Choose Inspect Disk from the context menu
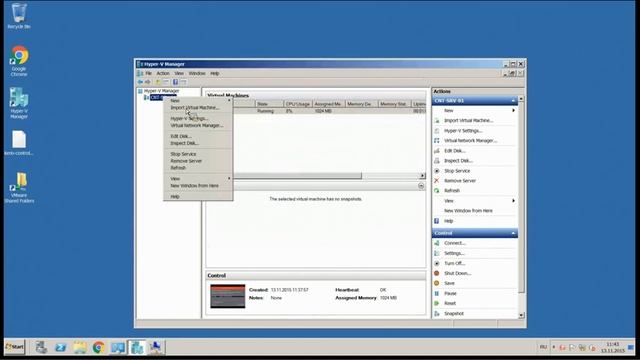 198,143
